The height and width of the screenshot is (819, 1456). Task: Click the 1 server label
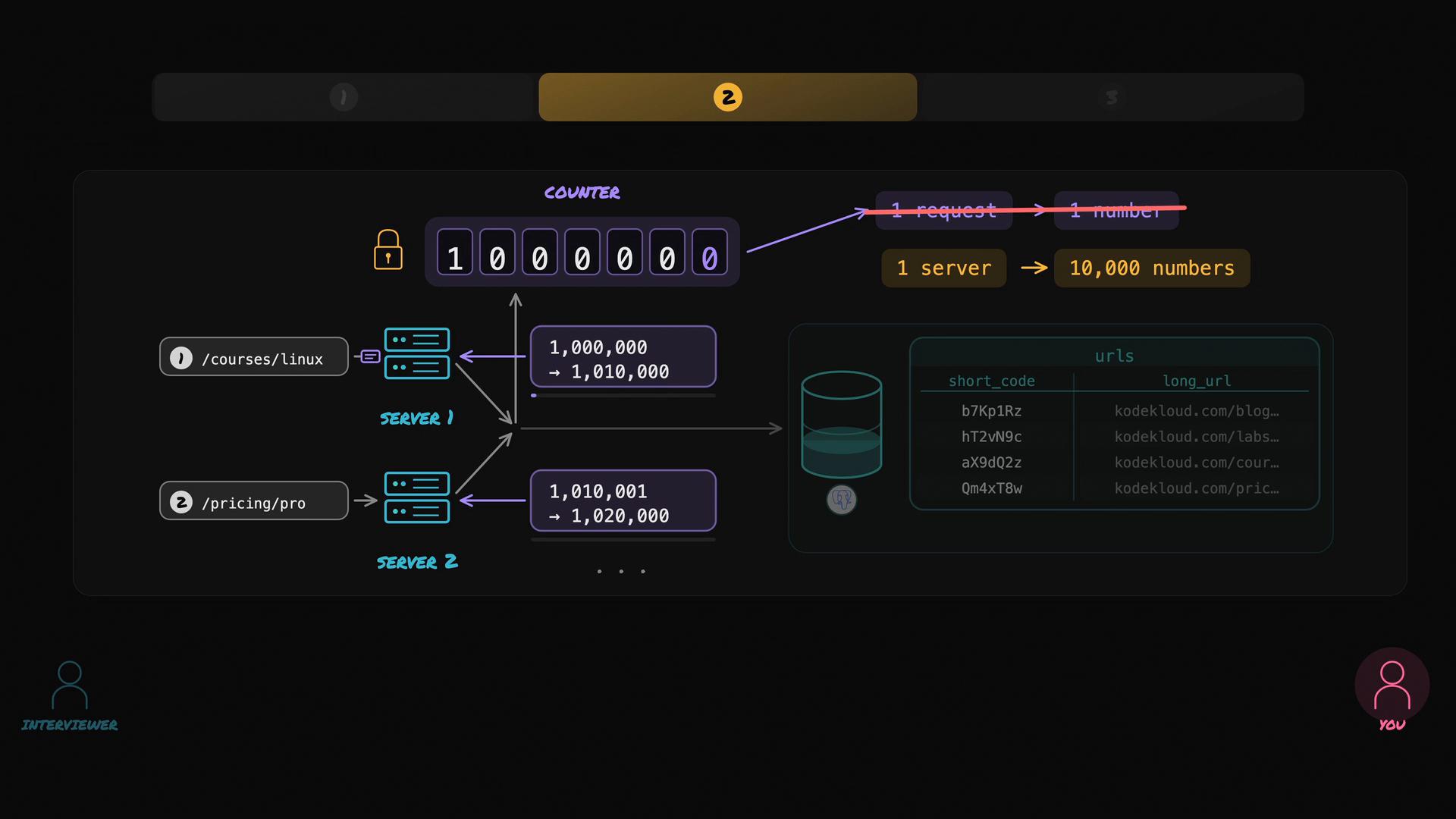tap(944, 268)
